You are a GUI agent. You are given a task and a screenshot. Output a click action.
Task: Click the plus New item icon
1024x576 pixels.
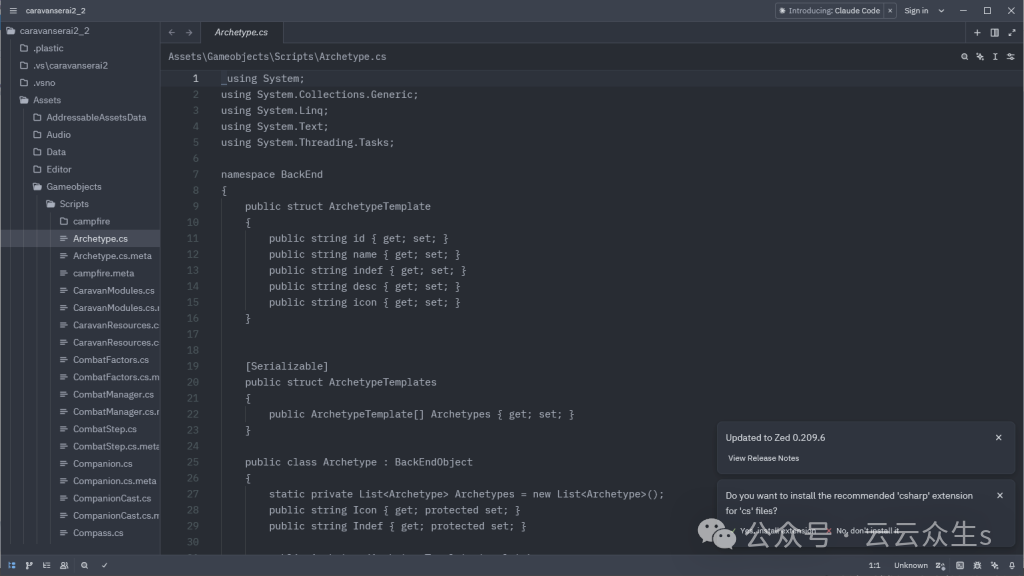coord(977,32)
